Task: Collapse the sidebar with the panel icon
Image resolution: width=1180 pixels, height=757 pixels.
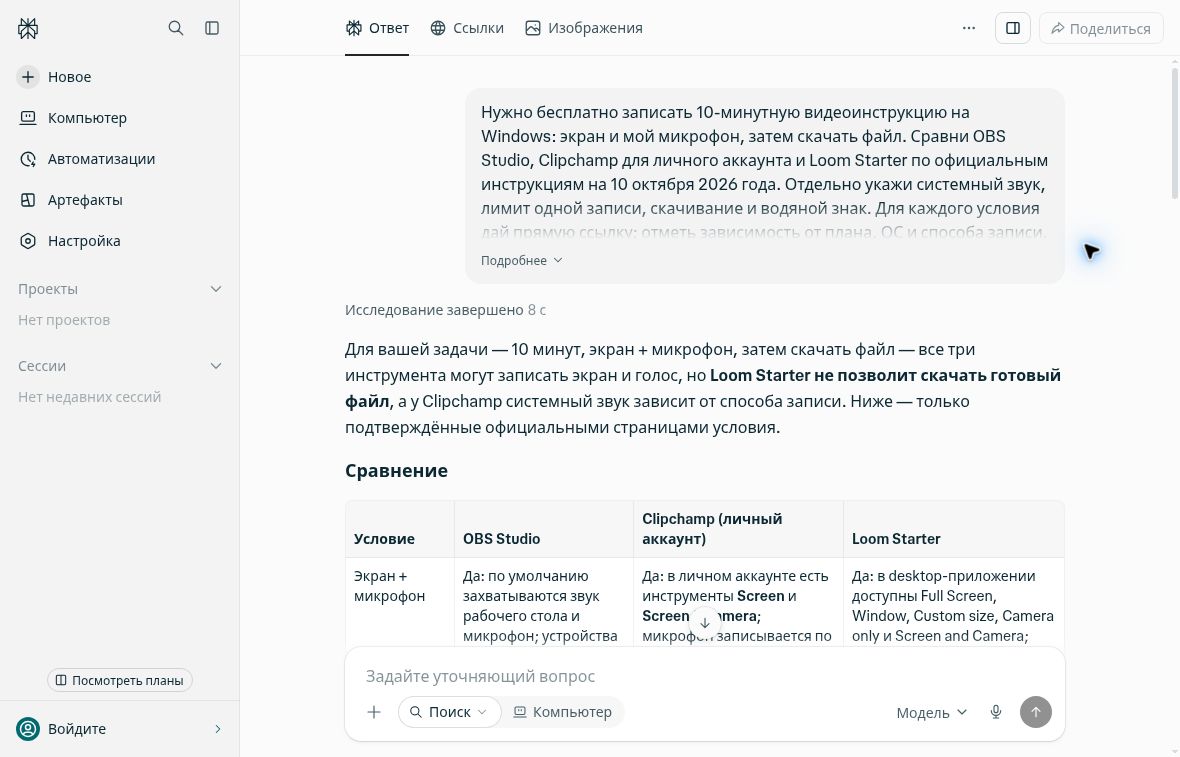Action: point(212,28)
